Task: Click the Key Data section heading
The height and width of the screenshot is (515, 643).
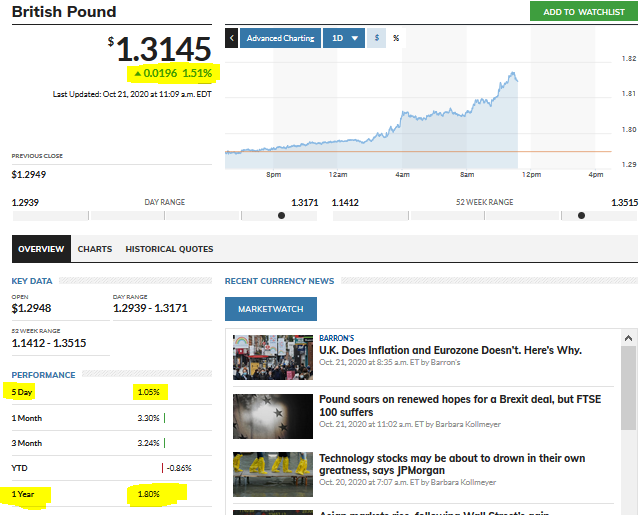Action: (x=32, y=281)
